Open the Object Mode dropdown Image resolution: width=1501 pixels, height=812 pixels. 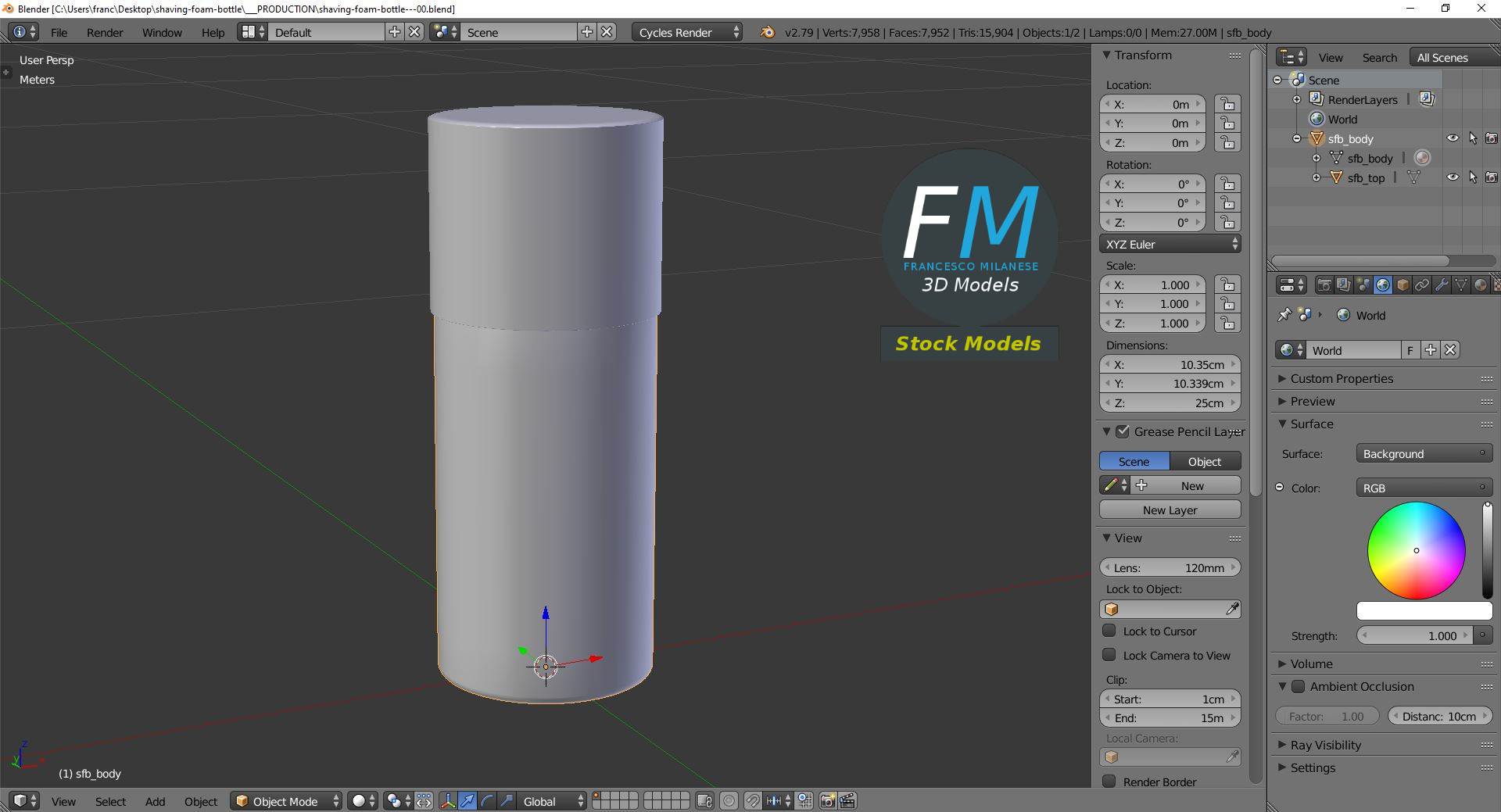click(x=287, y=801)
